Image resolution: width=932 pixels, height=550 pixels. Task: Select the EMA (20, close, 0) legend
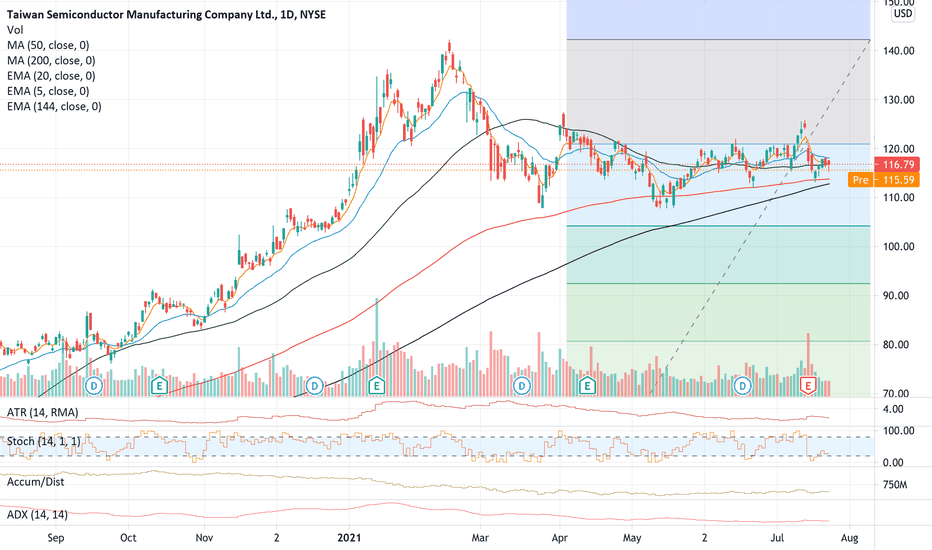[51, 76]
